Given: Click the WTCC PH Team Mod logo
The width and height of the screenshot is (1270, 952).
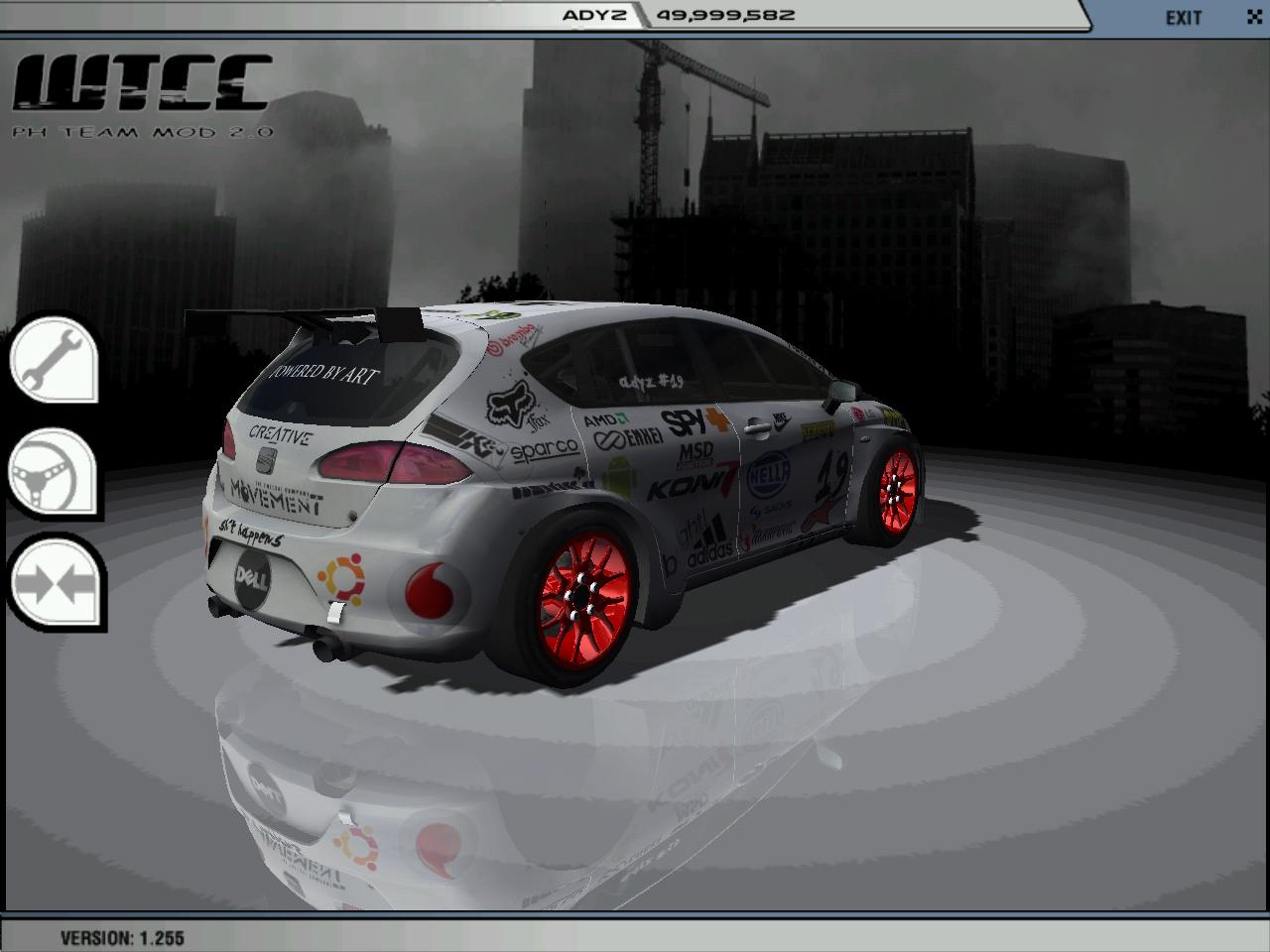Looking at the screenshot, I should [x=144, y=96].
